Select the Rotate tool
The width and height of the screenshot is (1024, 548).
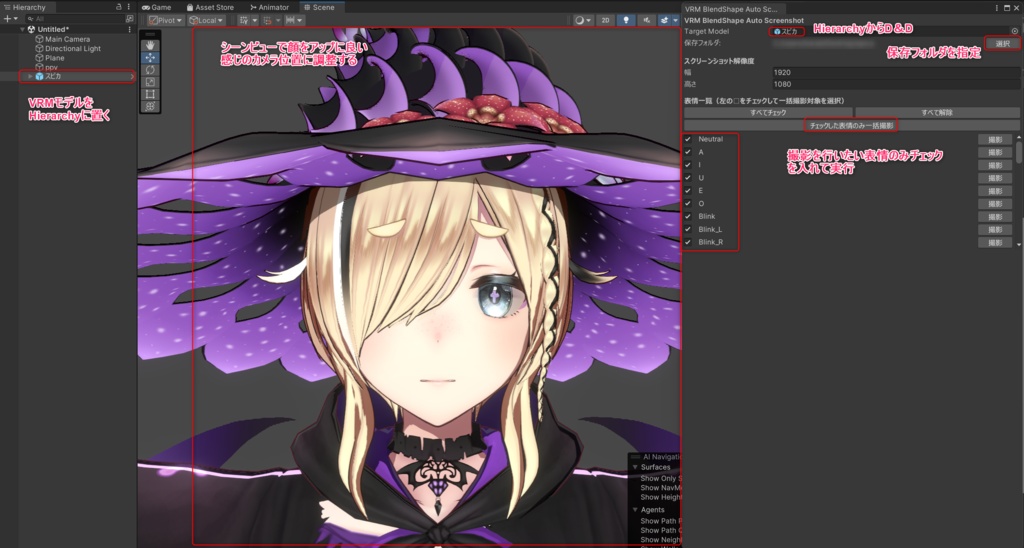pos(150,70)
